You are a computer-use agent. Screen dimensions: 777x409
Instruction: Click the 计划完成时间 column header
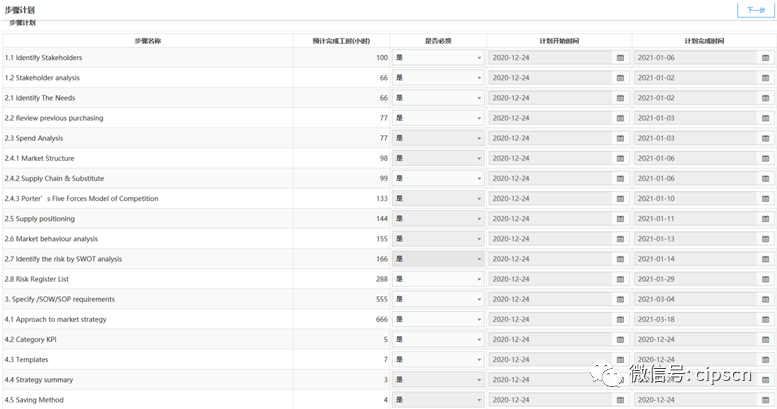click(704, 41)
